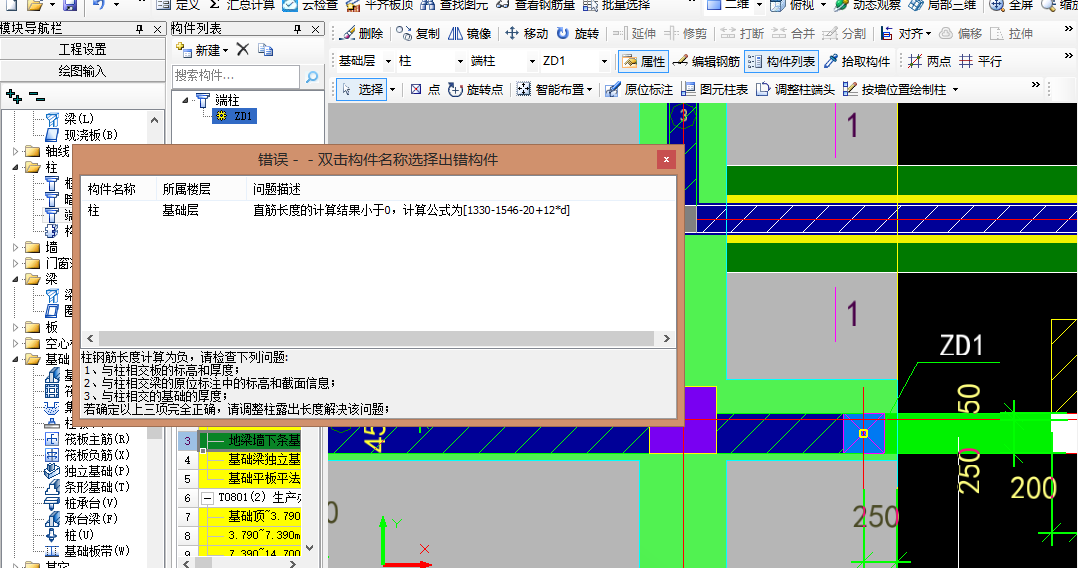Select the 复制 (copy) tool
Image resolution: width=1078 pixels, height=568 pixels.
418,33
